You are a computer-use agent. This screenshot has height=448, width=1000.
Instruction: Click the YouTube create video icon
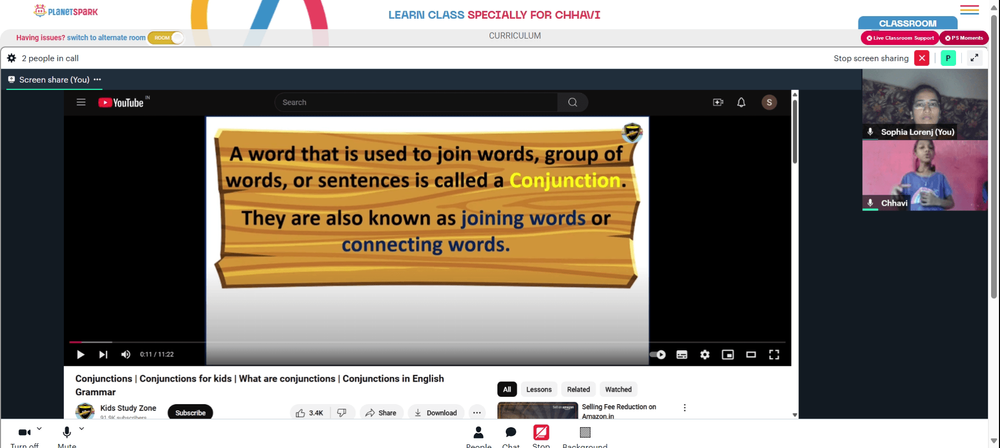pyautogui.click(x=718, y=102)
